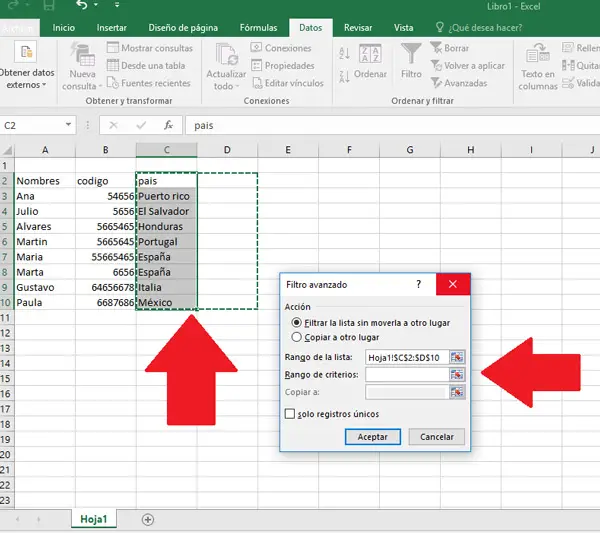
Task: Enable Solo registros únicos checkbox
Action: click(290, 413)
